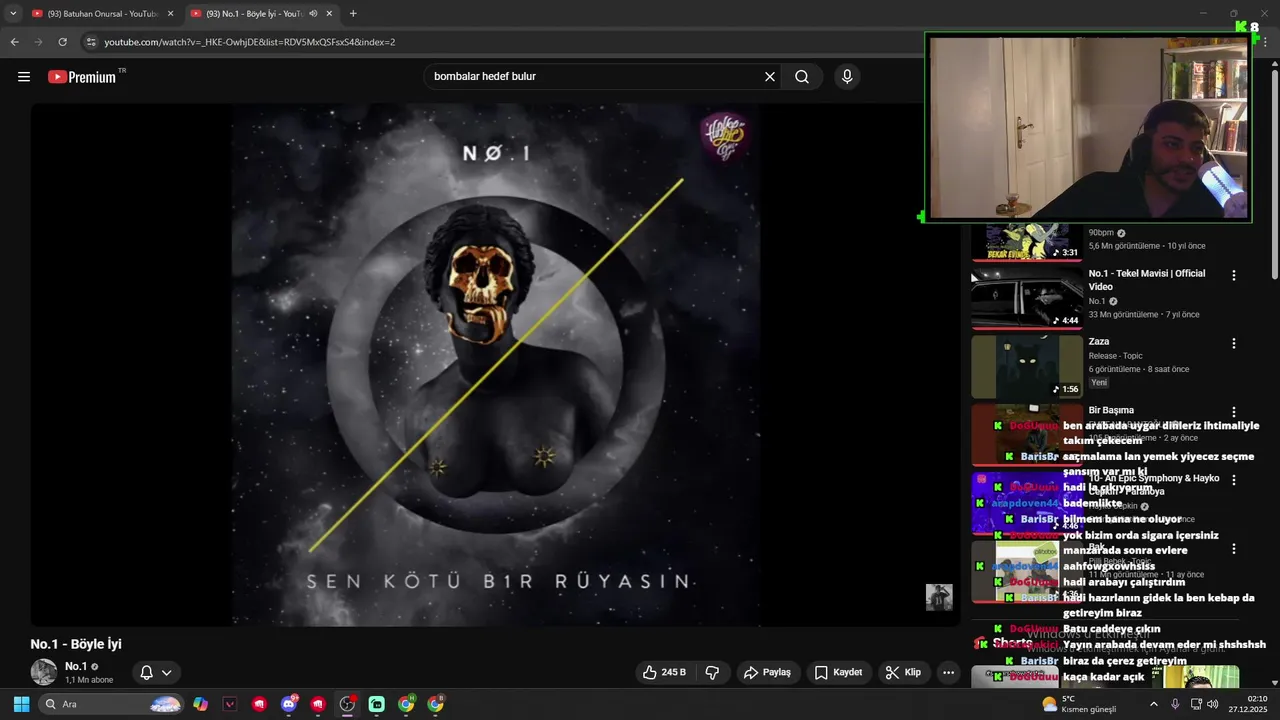Open the YouTube hamburger guide menu
The image size is (1280, 720).
(24, 77)
